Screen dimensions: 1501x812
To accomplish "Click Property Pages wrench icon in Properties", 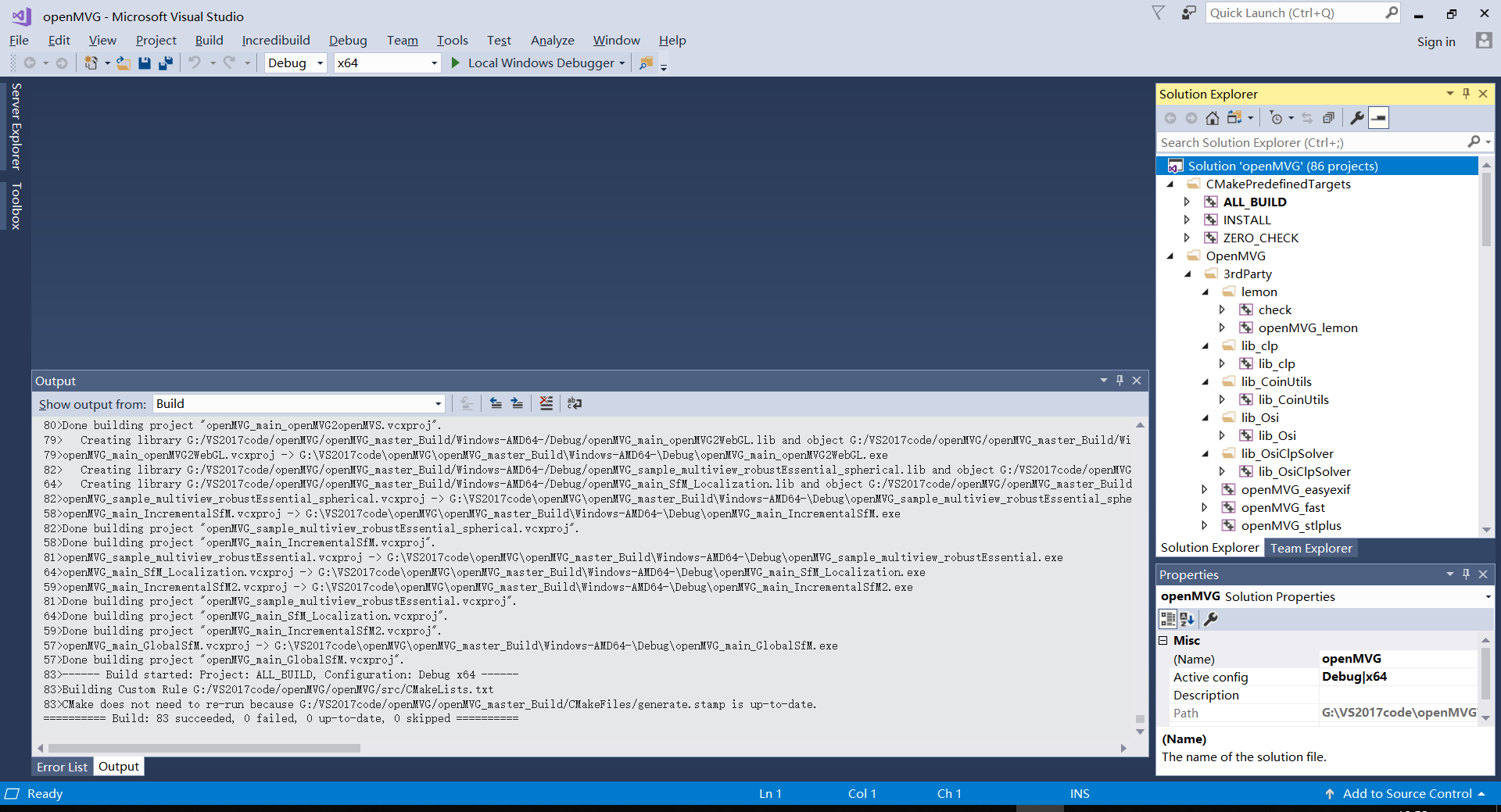I will click(1210, 619).
